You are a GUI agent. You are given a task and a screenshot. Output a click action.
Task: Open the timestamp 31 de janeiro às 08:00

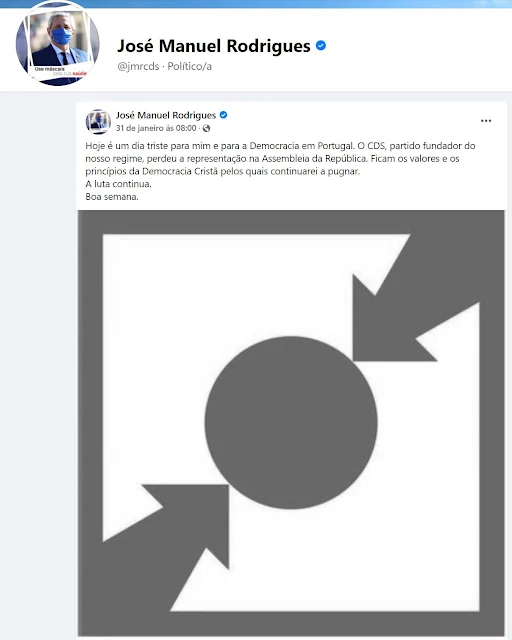click(x=156, y=128)
